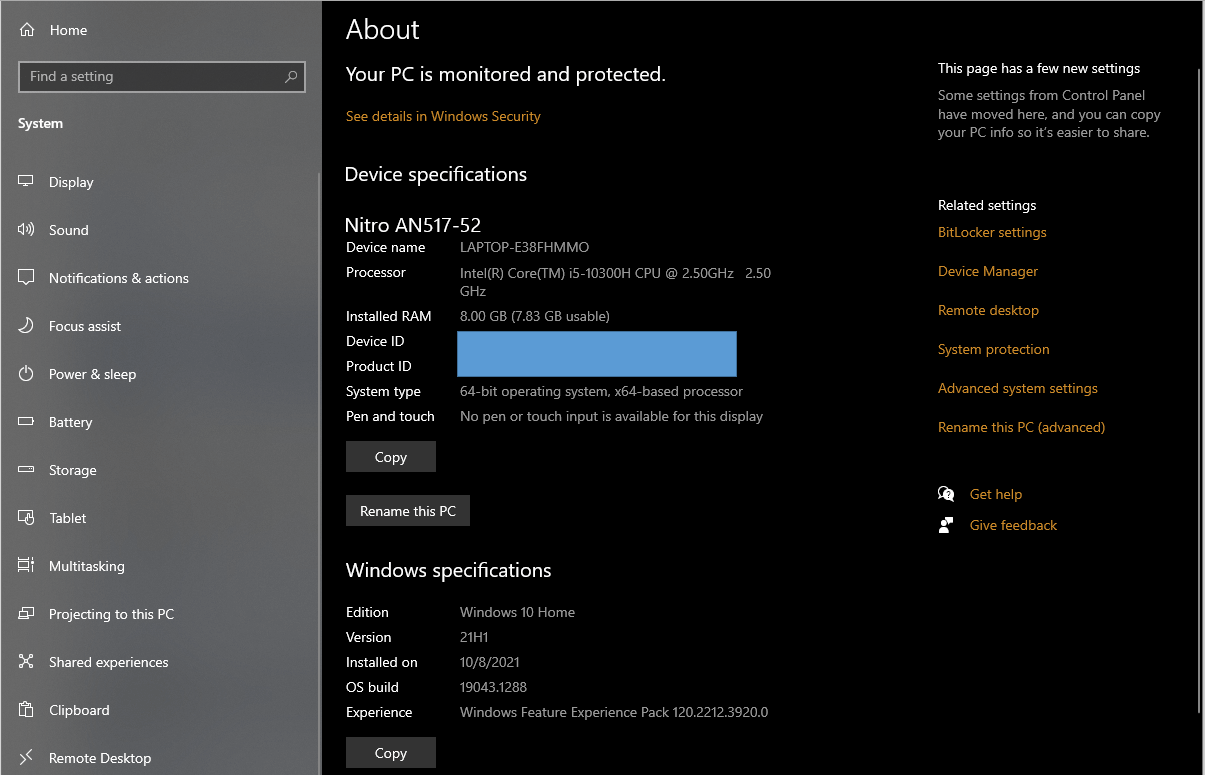Click the Home house icon
The image size is (1205, 775).
[x=27, y=30]
